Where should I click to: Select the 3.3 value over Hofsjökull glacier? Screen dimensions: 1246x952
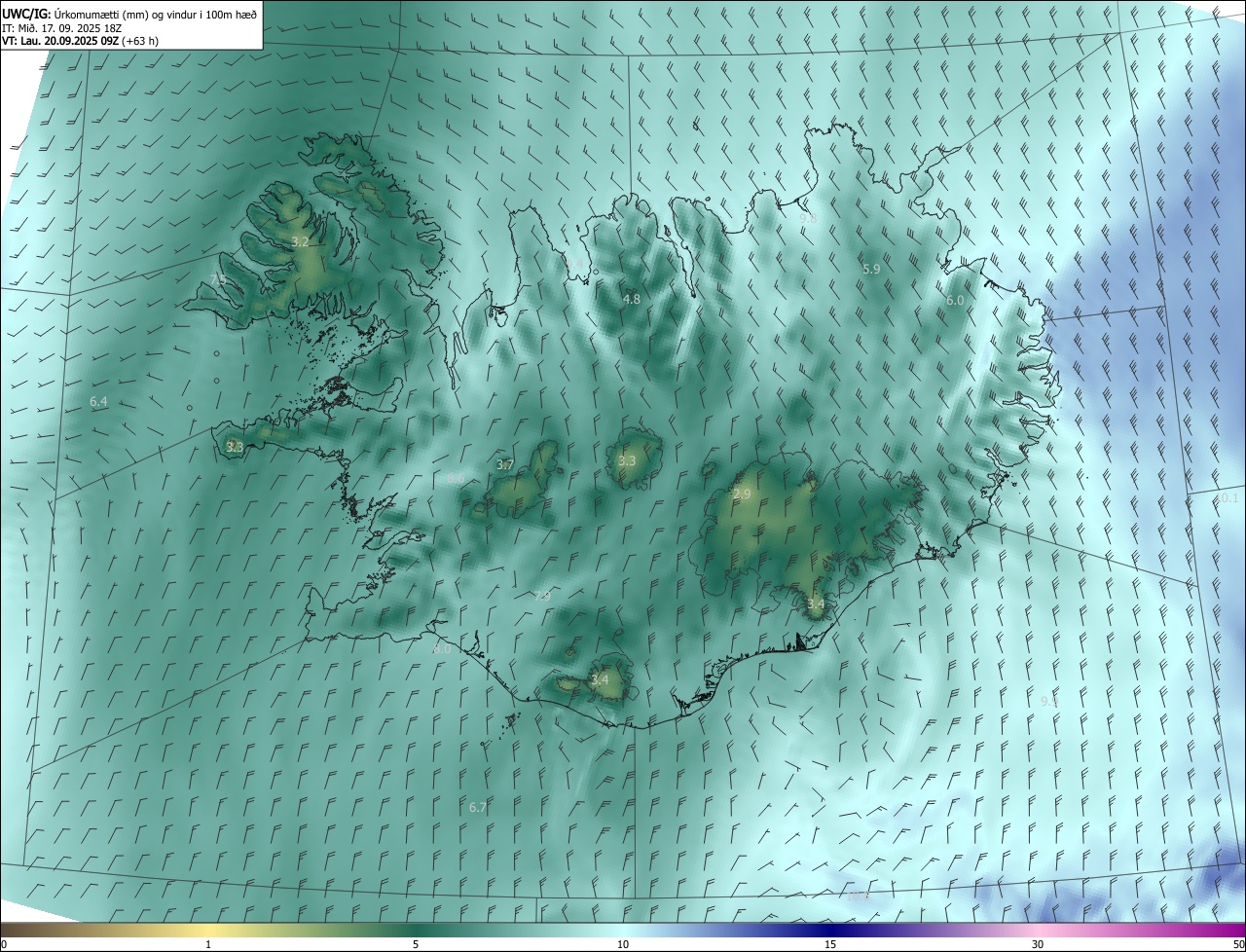click(627, 460)
